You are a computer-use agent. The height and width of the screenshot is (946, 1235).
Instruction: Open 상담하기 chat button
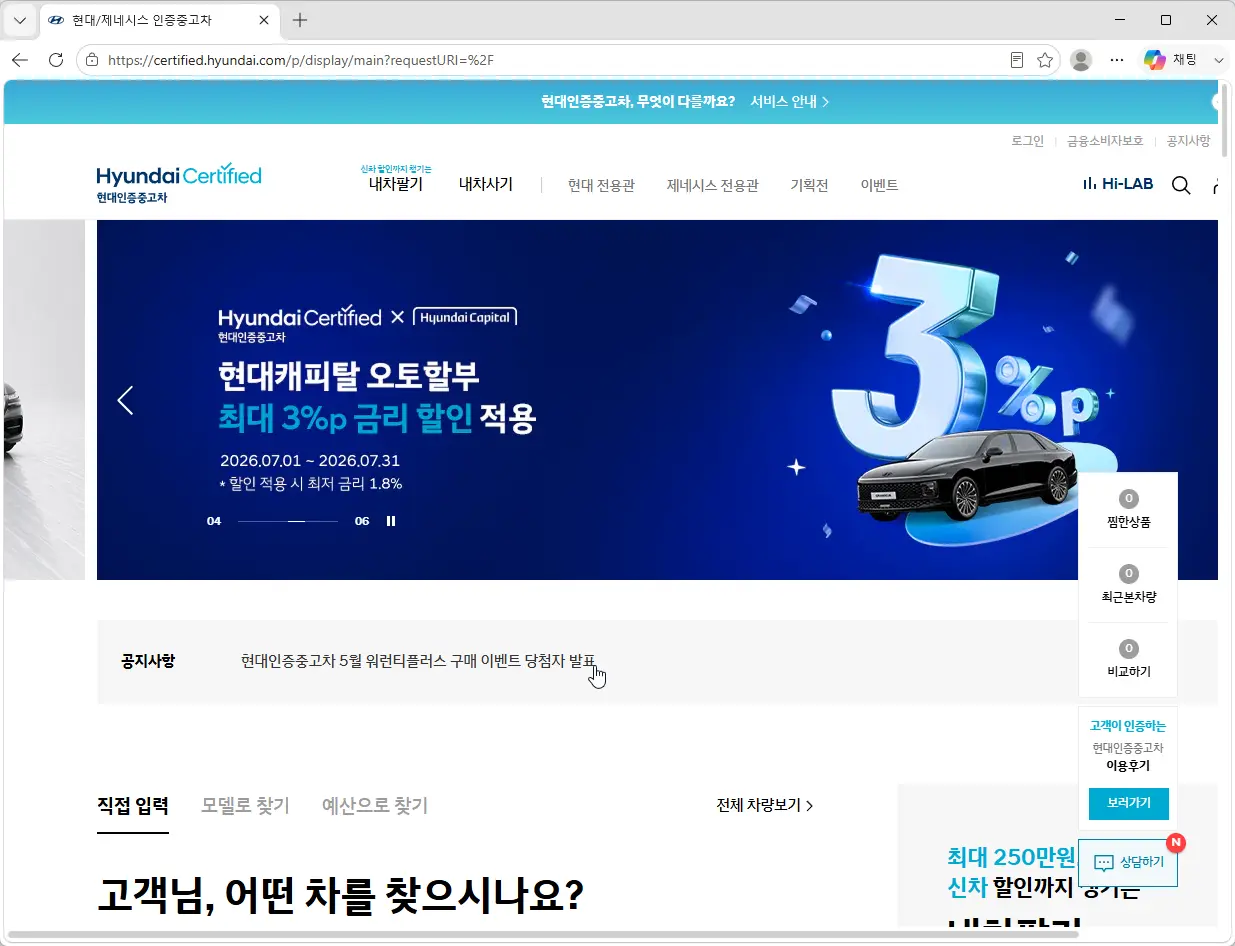1128,862
